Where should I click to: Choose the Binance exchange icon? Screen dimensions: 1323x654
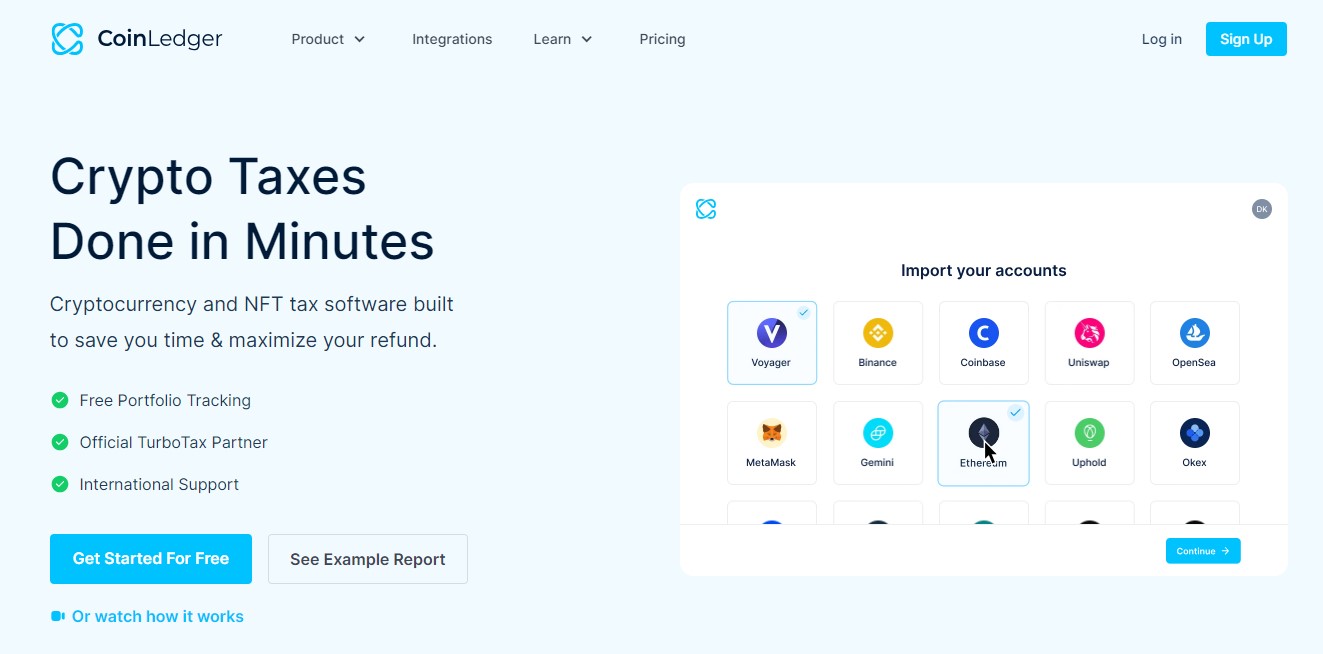(877, 332)
